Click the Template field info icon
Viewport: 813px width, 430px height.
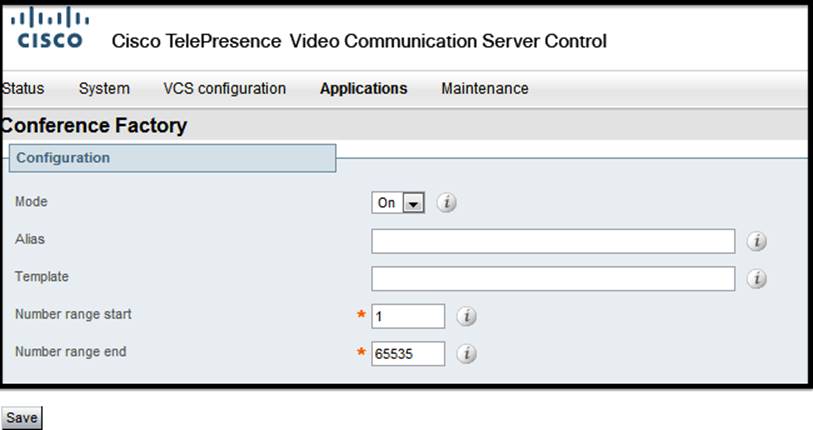pos(757,277)
